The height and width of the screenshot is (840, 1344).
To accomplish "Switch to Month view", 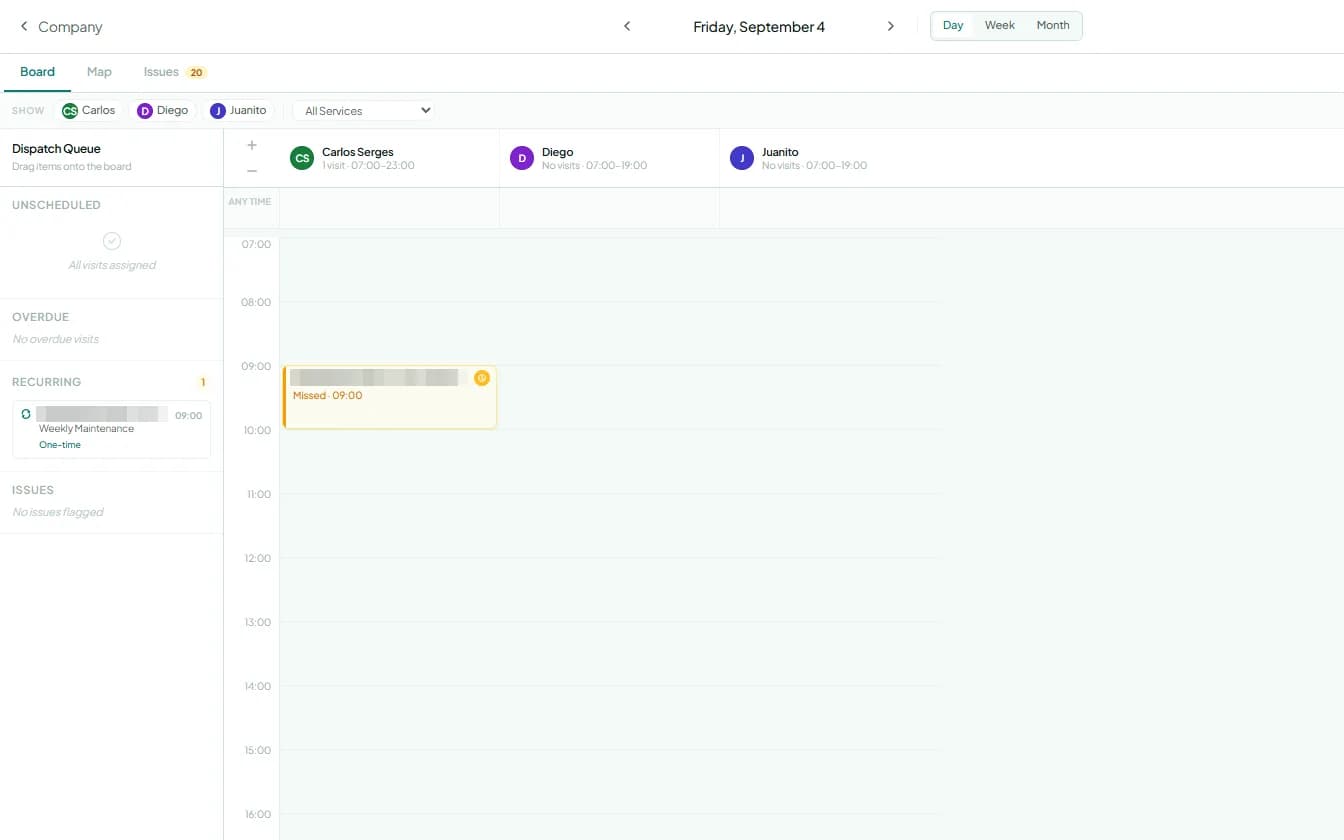I will click(1053, 26).
